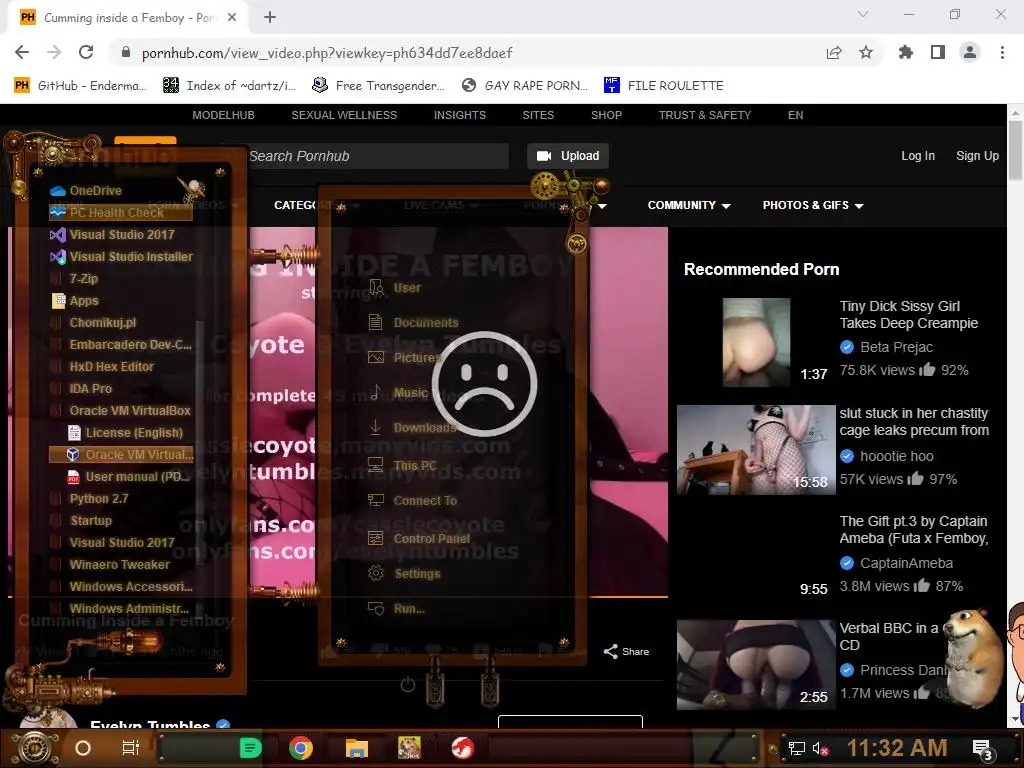Click the steampunk Start button on taskbar

pyautogui.click(x=35, y=748)
